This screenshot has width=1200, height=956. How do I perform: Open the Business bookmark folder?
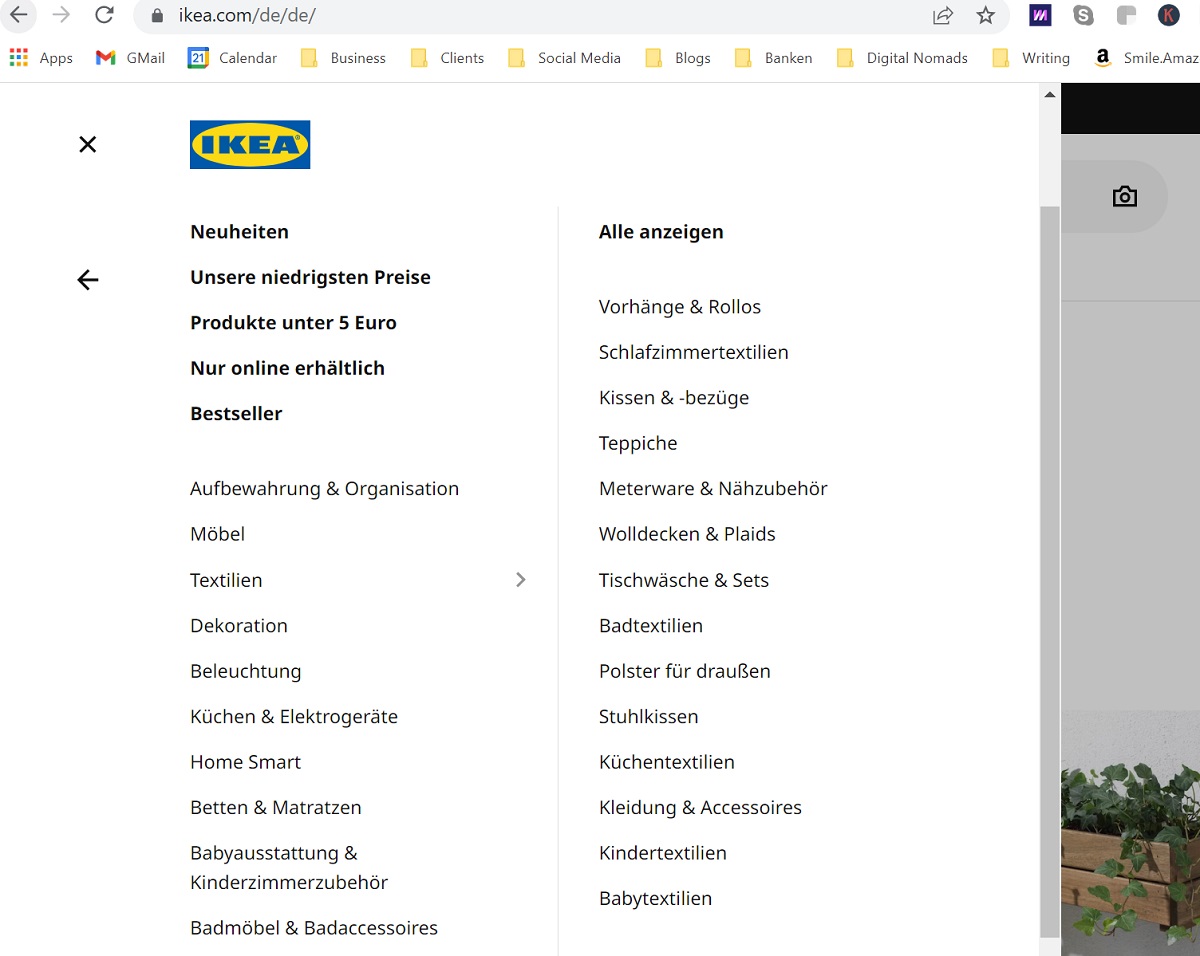coord(343,58)
